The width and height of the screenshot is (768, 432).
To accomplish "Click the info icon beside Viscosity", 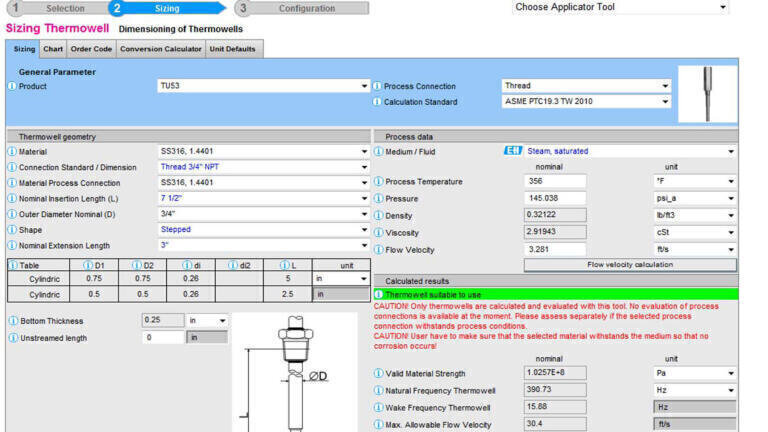I will point(379,233).
